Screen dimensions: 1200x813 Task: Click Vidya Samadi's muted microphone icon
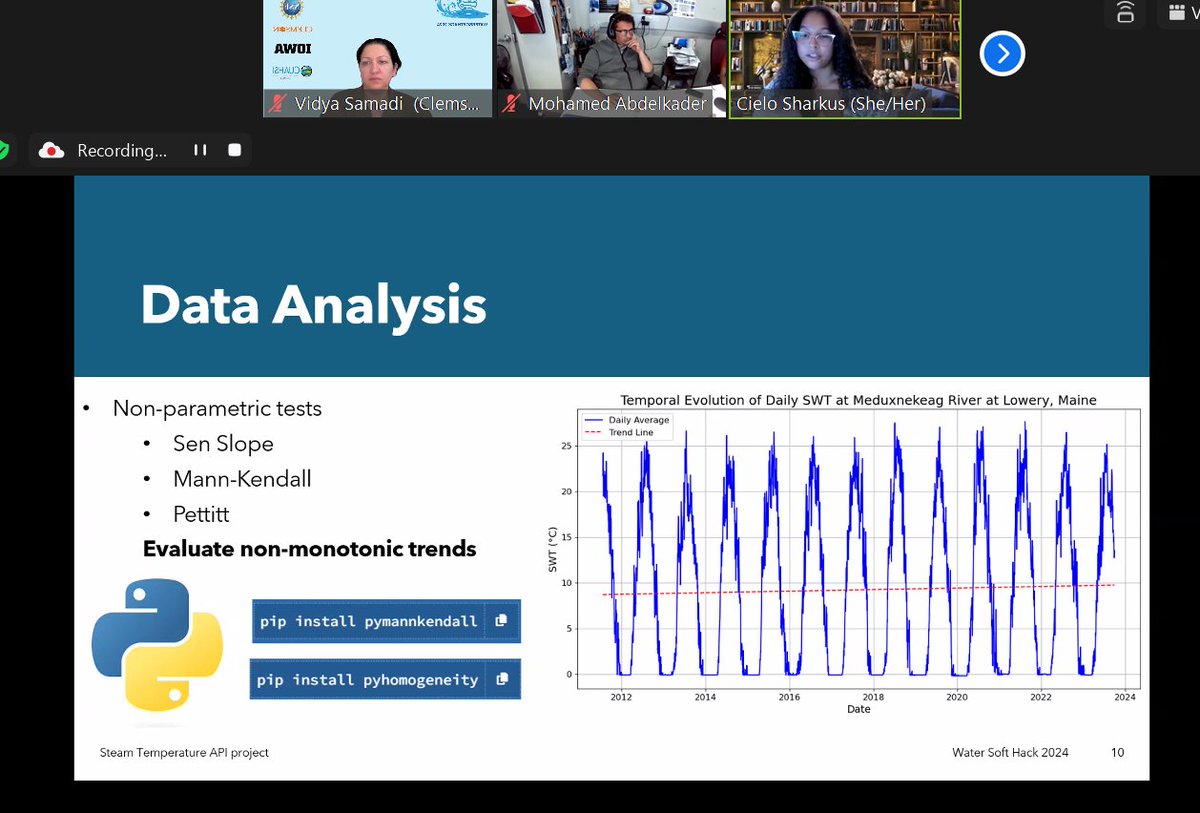tap(277, 104)
